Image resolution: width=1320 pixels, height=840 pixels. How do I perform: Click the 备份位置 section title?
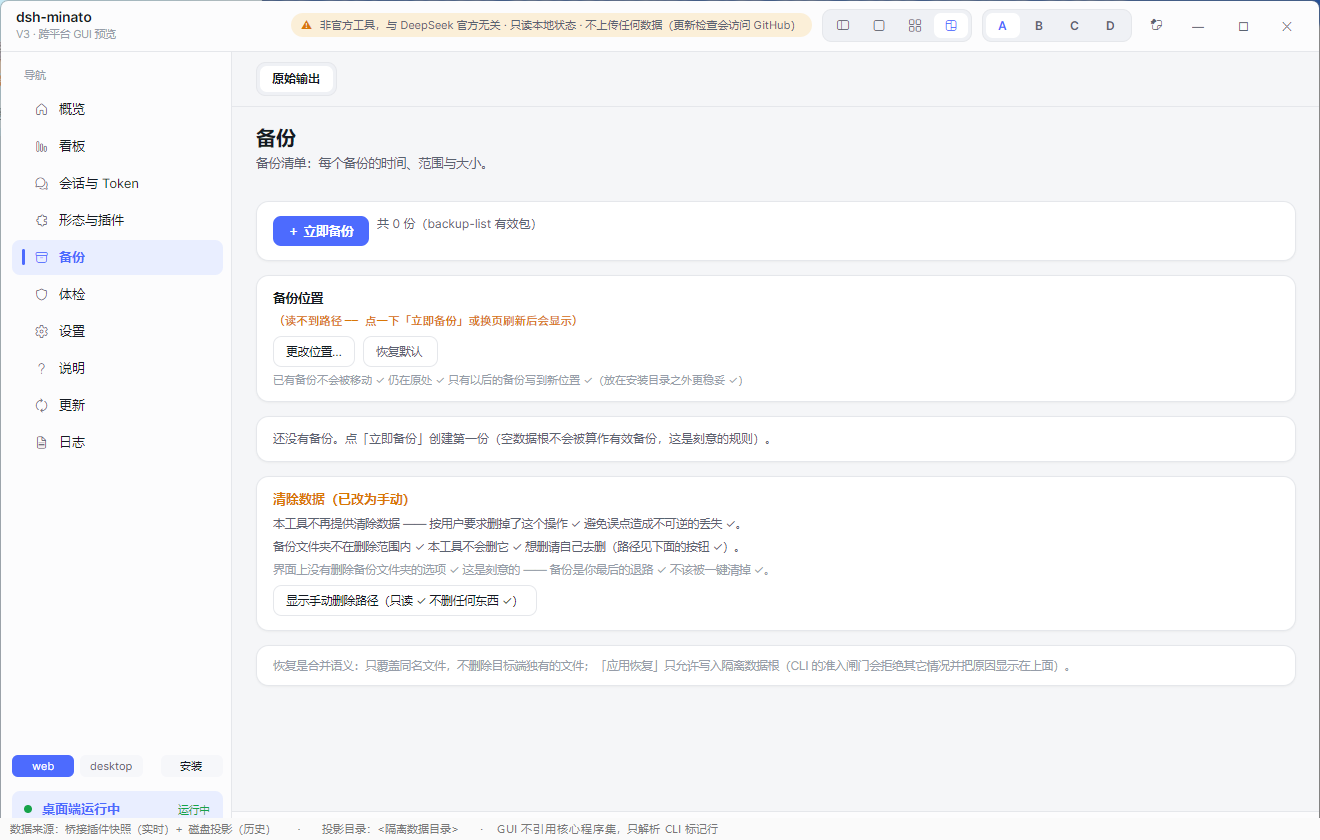[x=298, y=298]
